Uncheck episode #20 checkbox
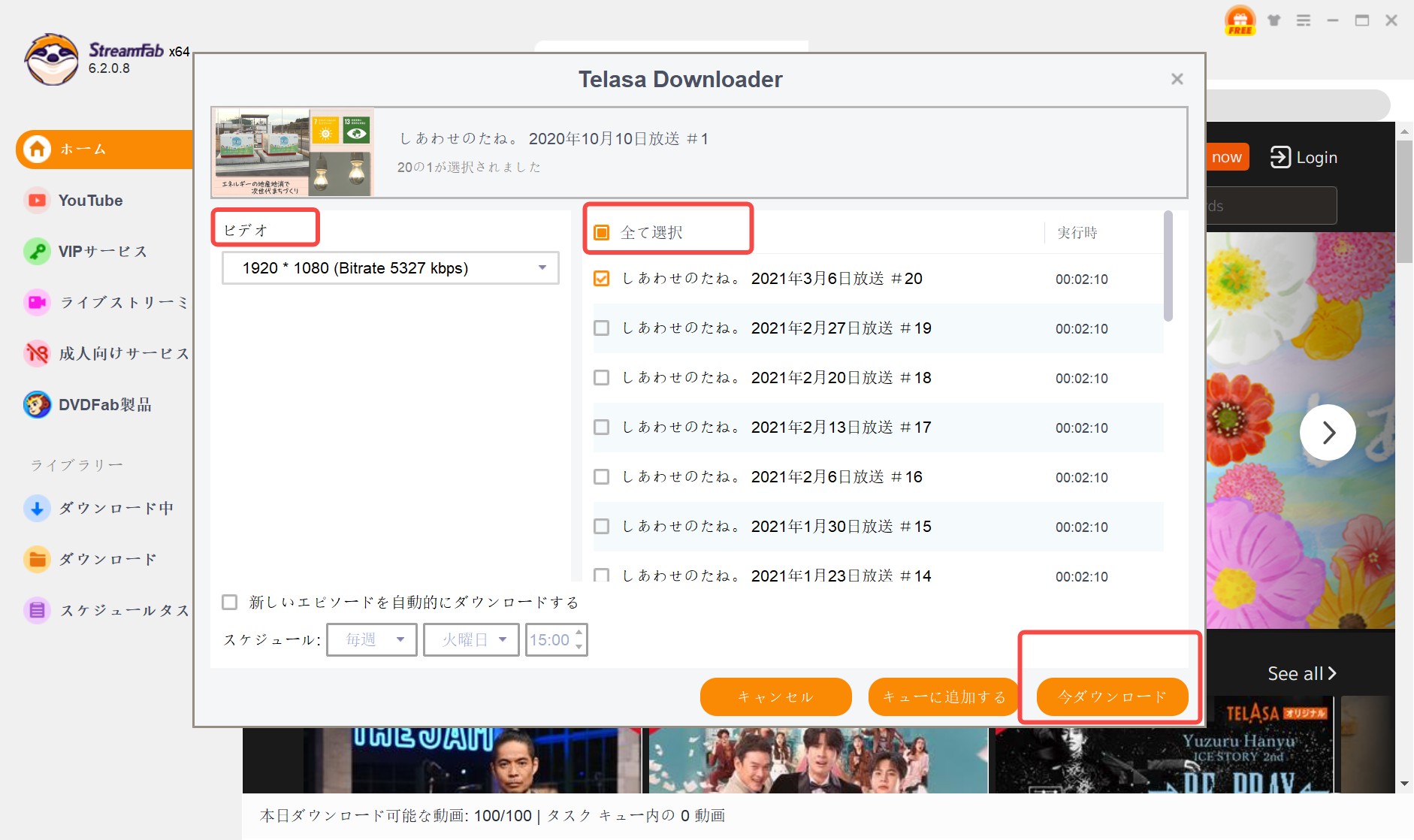1414x840 pixels. [x=602, y=279]
